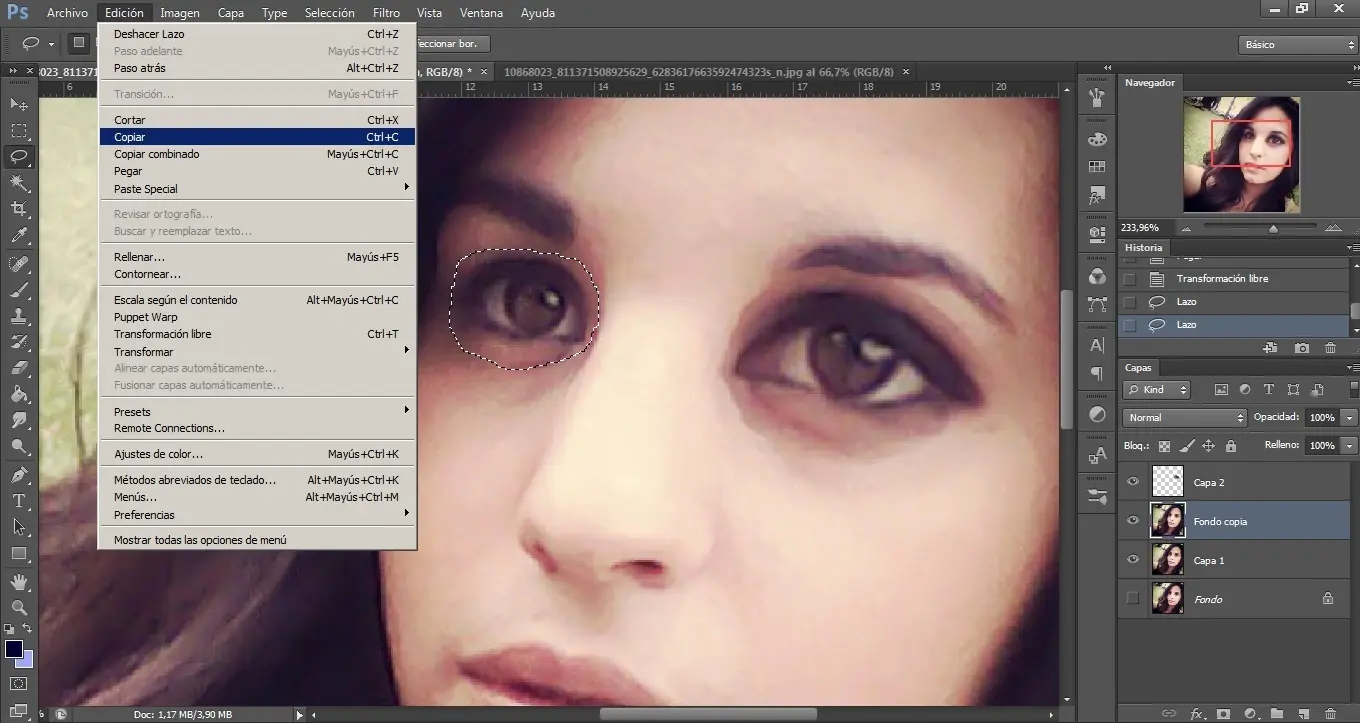Create new snapshot in Historia panel
Viewport: 1360px width, 723px height.
pyautogui.click(x=1302, y=348)
